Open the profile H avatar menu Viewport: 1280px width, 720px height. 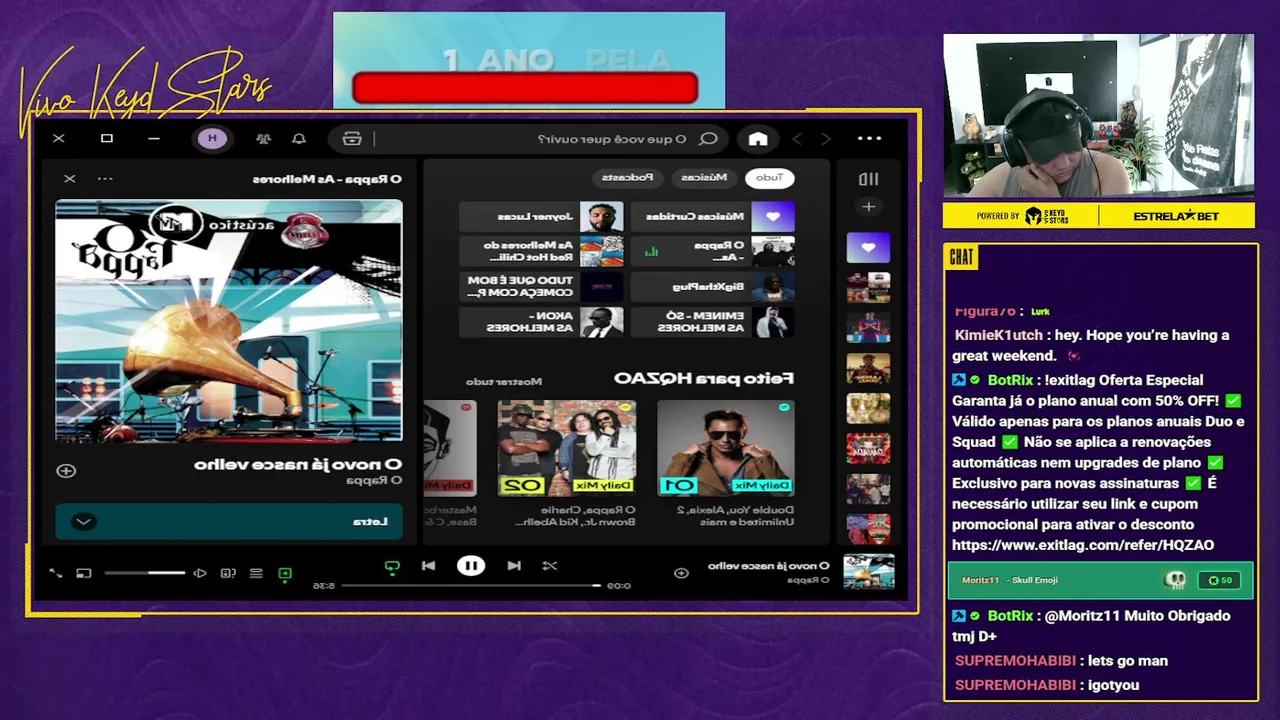click(x=212, y=139)
